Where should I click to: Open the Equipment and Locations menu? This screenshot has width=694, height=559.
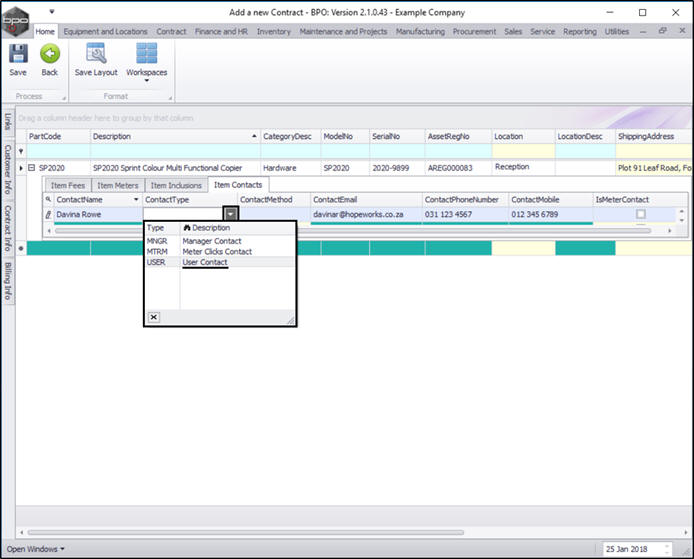point(105,31)
